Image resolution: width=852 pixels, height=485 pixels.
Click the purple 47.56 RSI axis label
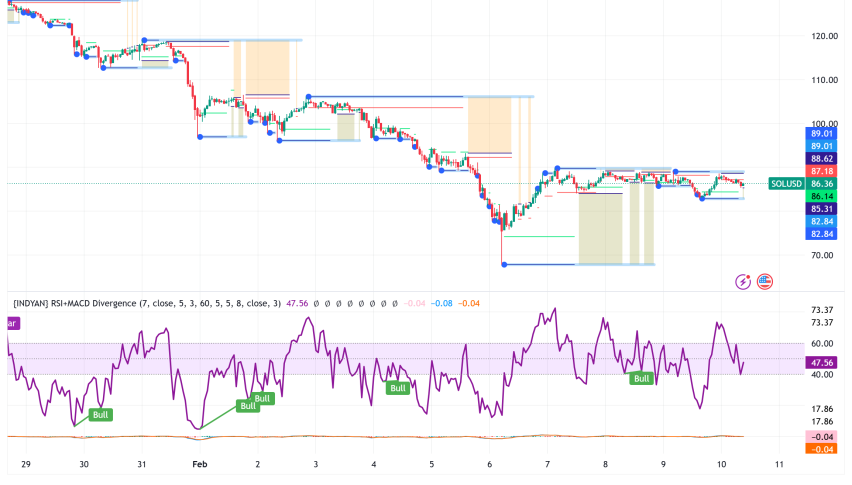823,362
